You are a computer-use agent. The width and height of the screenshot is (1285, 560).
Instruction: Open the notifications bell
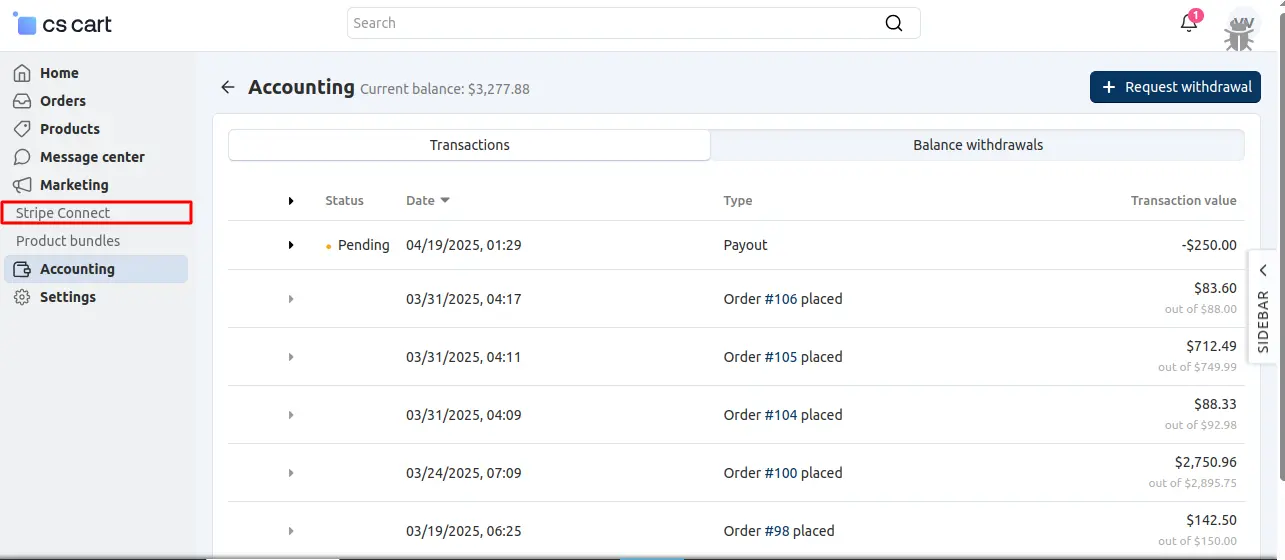1189,23
